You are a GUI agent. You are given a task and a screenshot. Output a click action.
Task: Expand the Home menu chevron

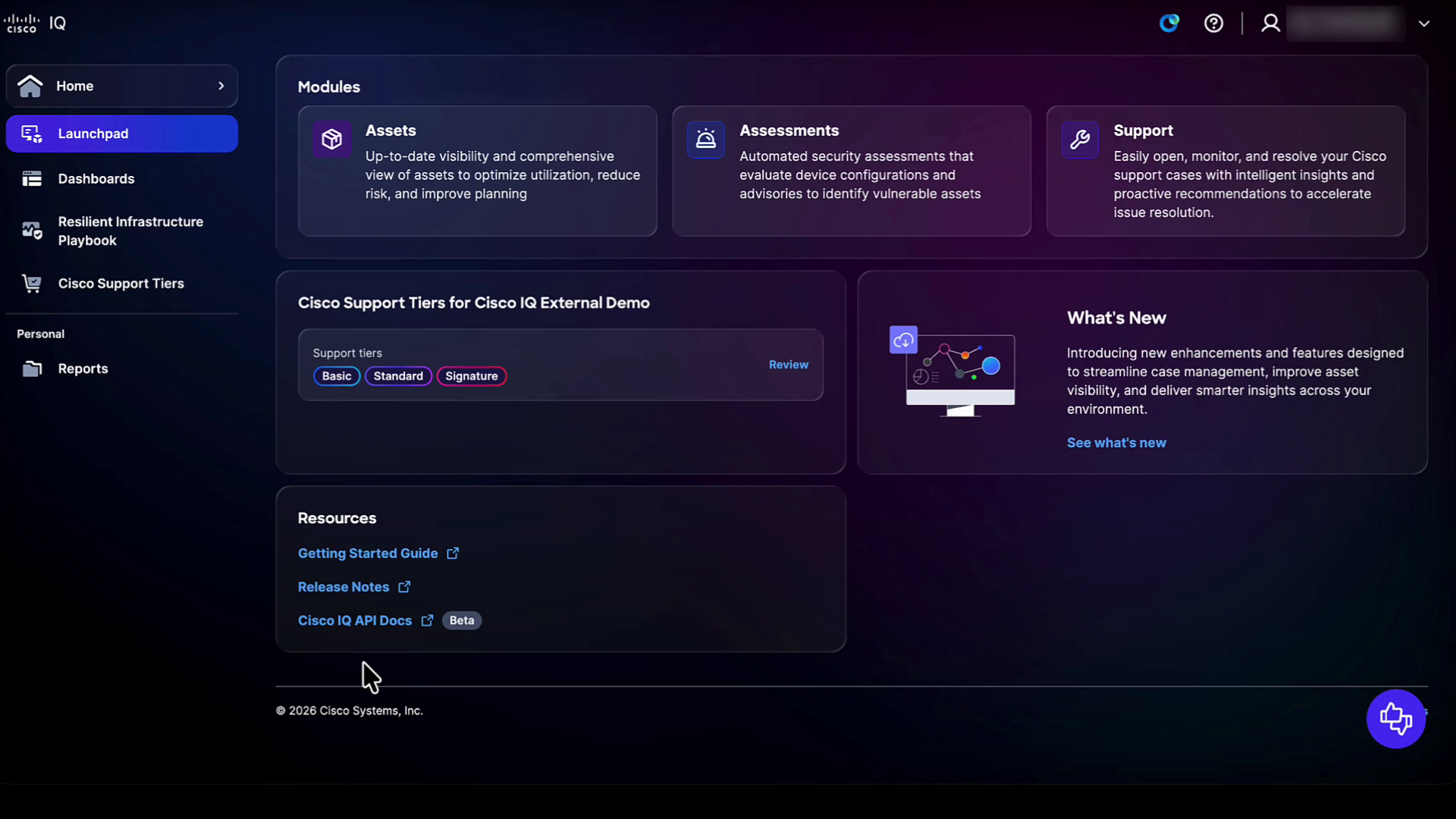(221, 86)
